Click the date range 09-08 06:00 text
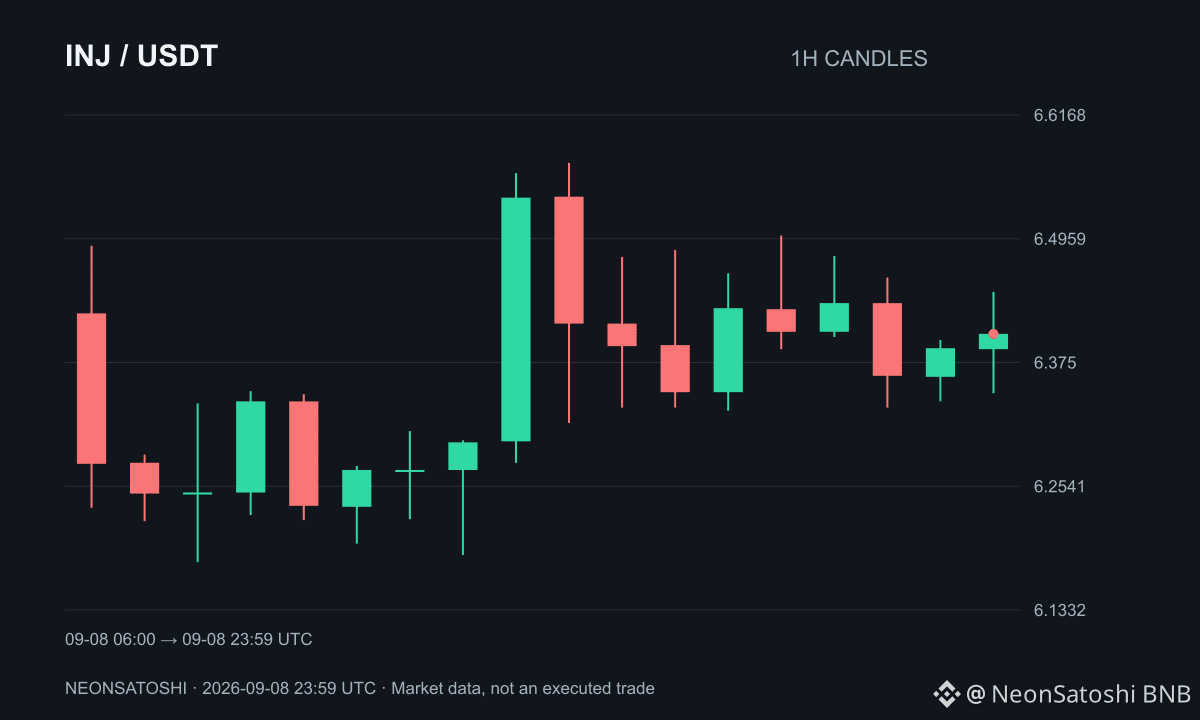This screenshot has width=1200, height=720. 110,639
